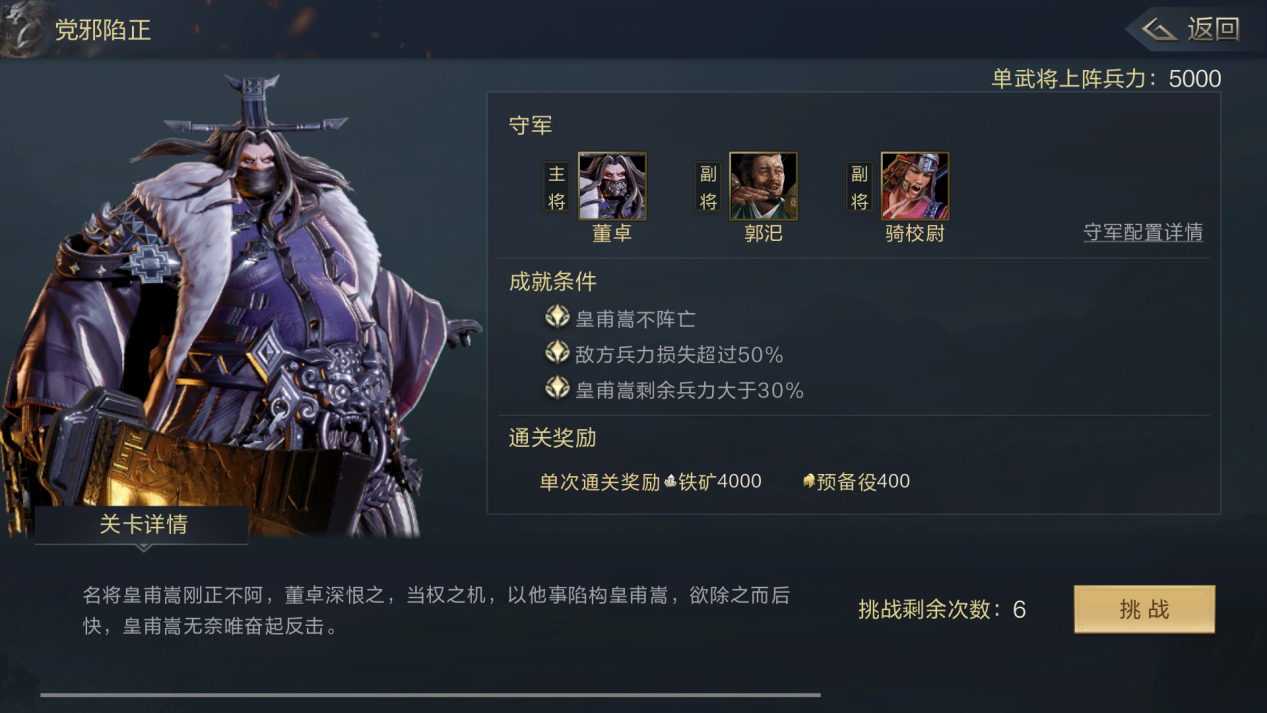Select 董卓 general portrait
The image size is (1267, 713).
point(612,186)
